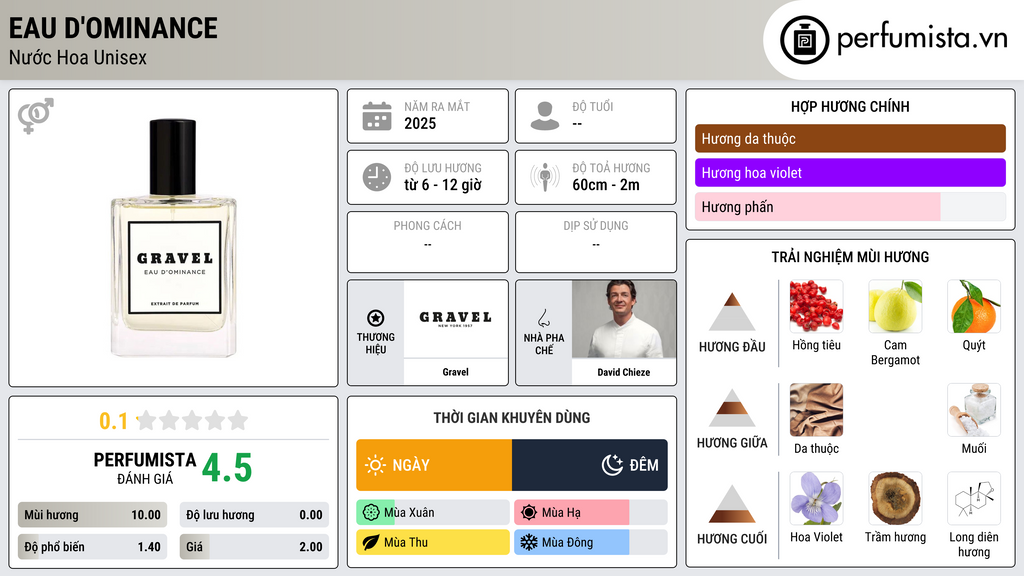
Task: Click the middle notes pyramid icon
Action: [732, 408]
